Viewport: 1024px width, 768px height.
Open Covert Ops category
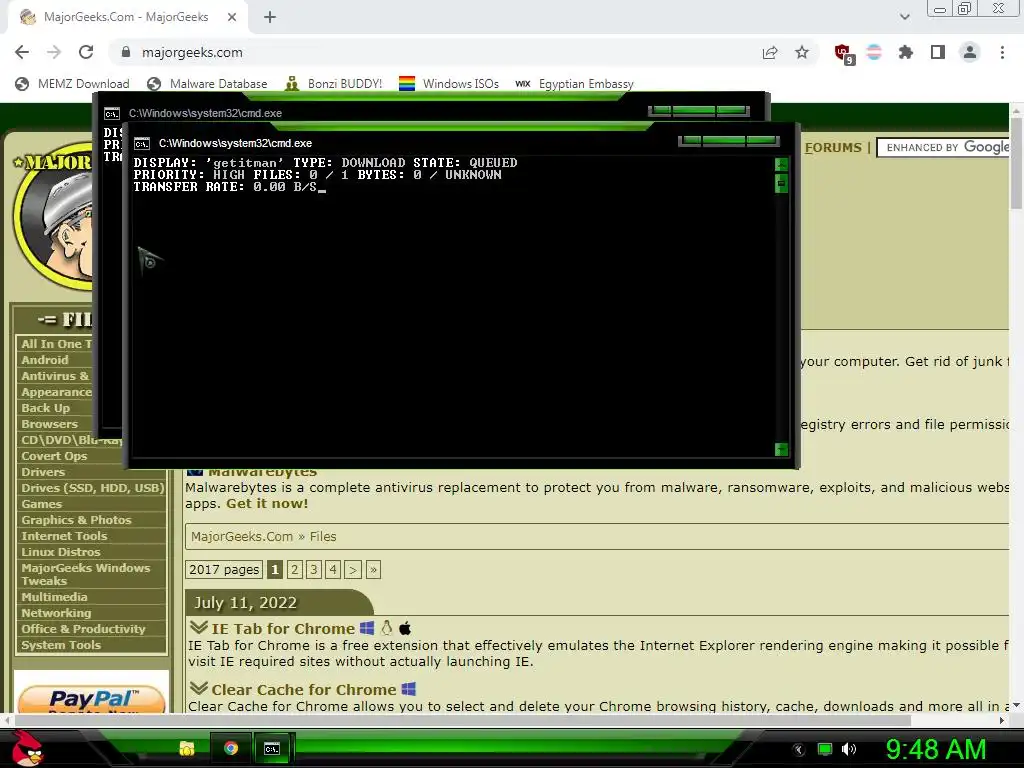[x=54, y=456]
